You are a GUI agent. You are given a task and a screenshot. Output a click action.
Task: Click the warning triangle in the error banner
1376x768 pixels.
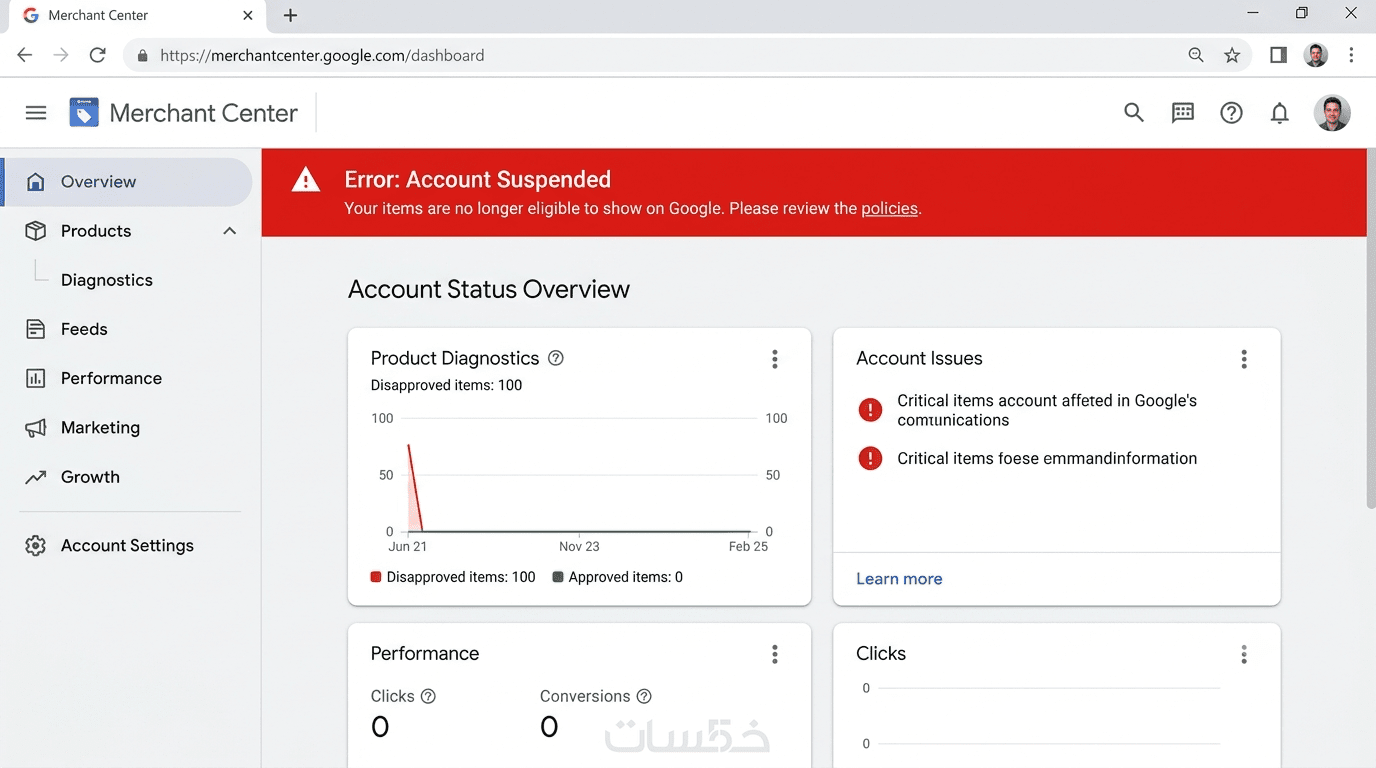tap(306, 180)
